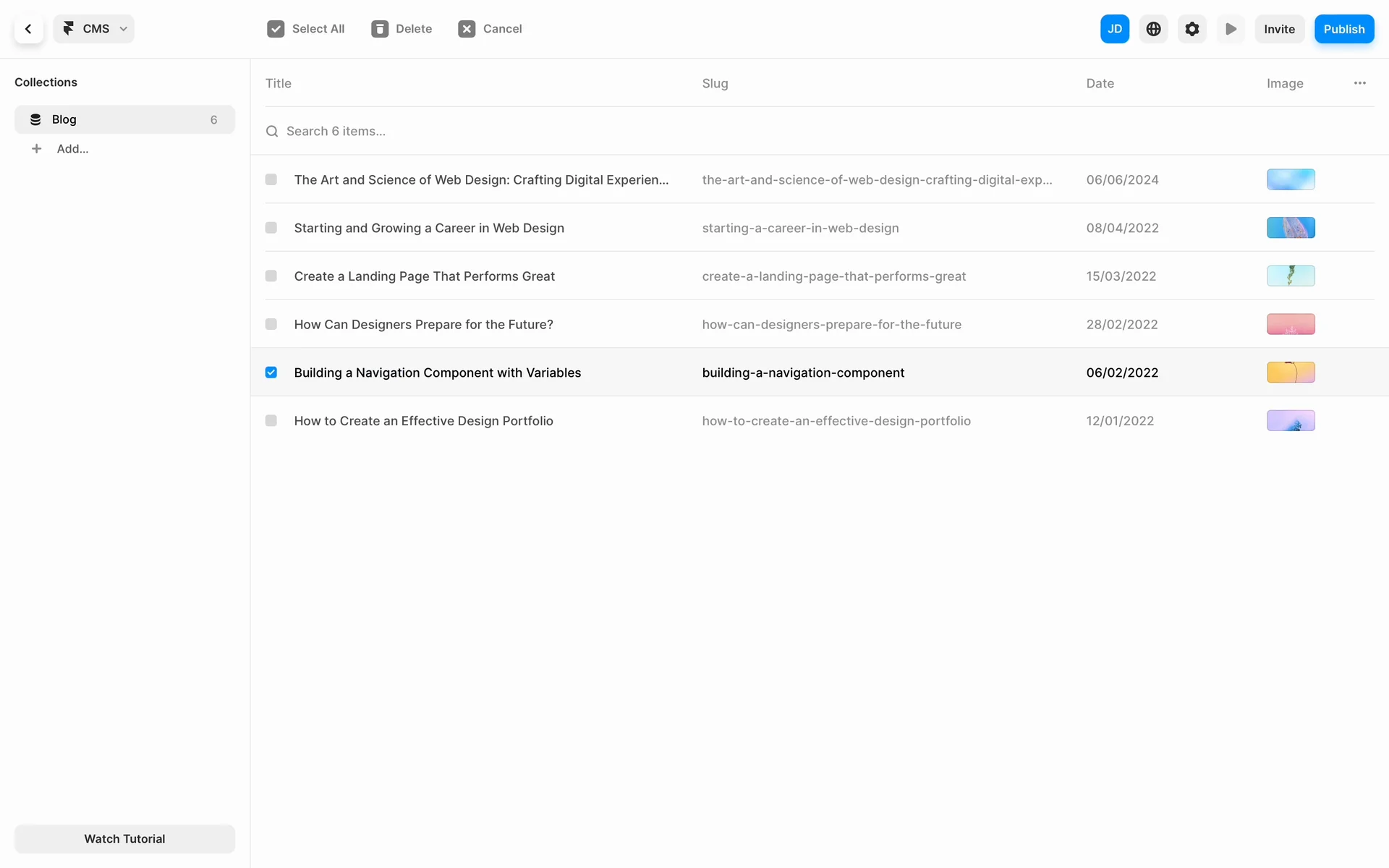
Task: Sort by the Date column header
Action: click(x=1100, y=83)
